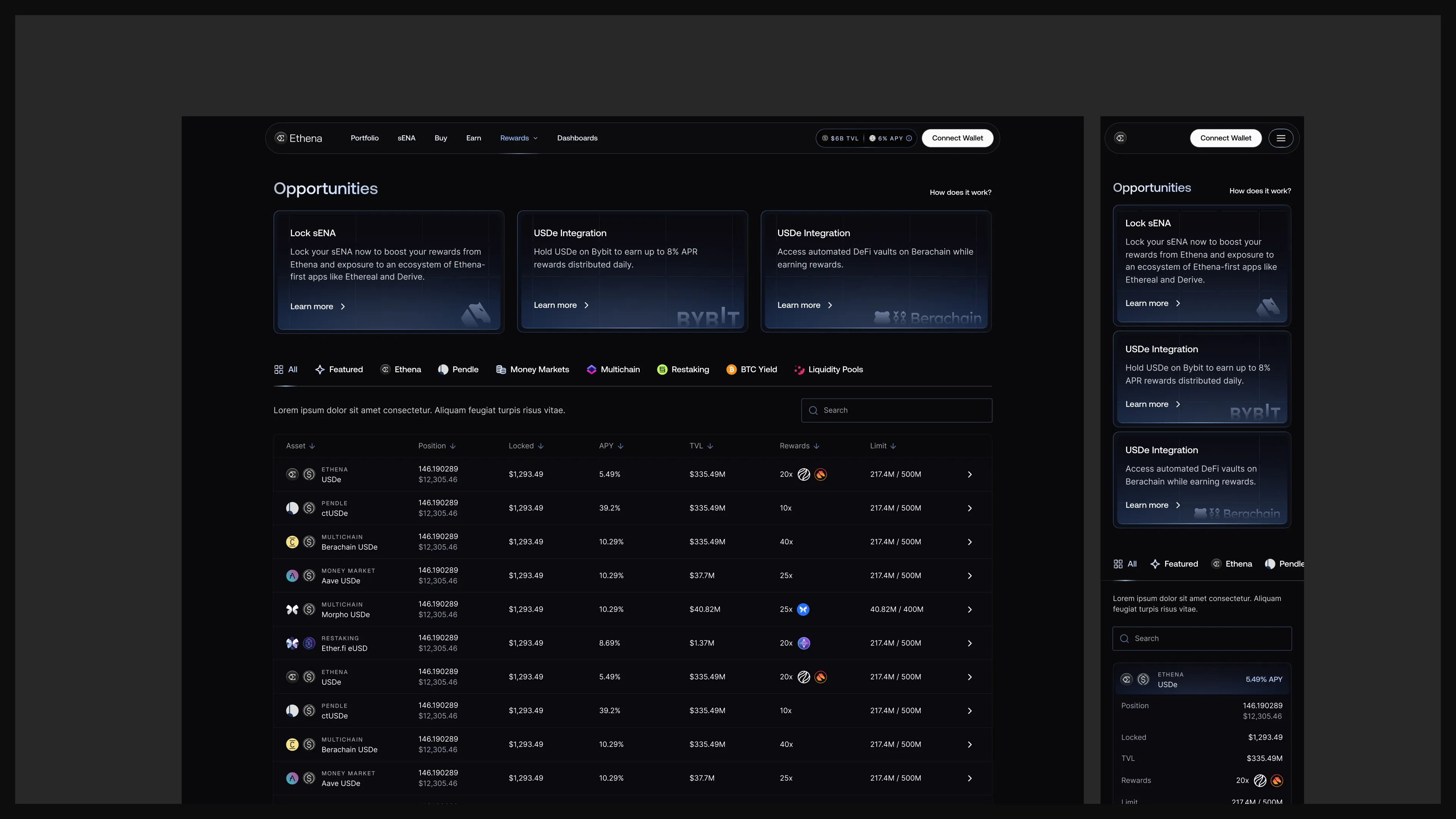Open the upper Berachain USDe row chevron

(970, 542)
